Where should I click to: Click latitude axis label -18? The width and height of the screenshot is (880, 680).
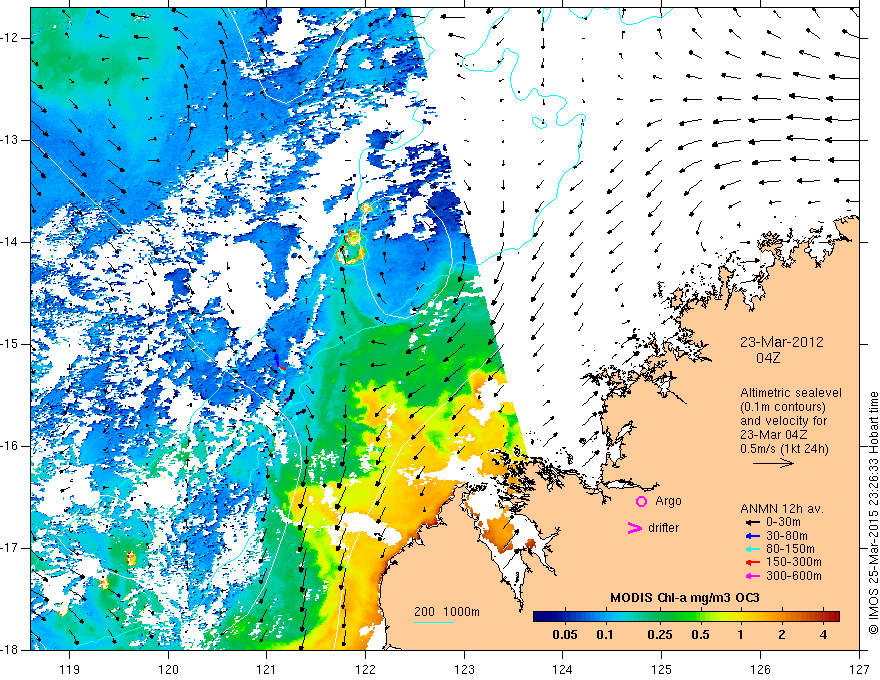coord(11,650)
